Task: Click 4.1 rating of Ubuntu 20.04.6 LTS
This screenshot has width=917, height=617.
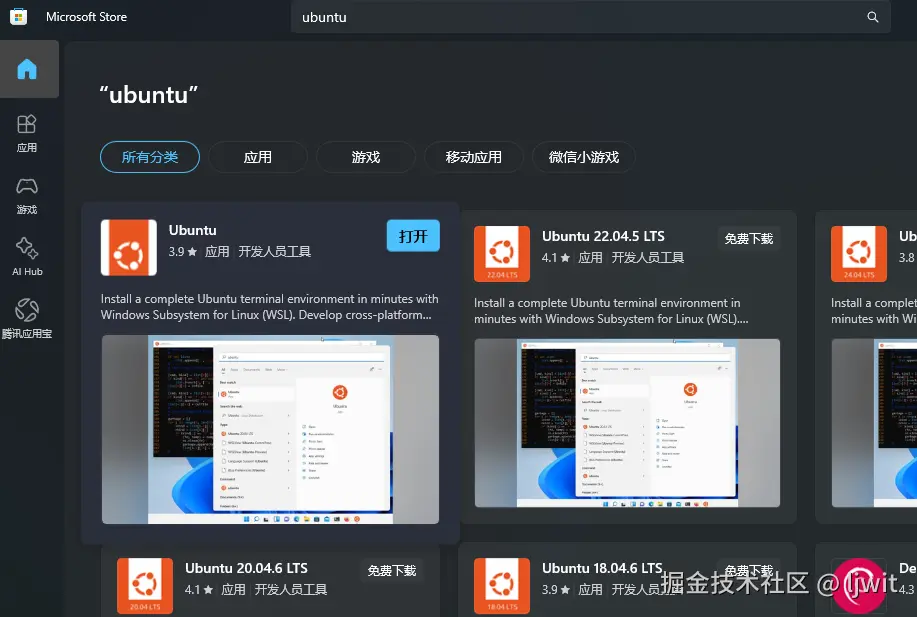Action: (199, 590)
